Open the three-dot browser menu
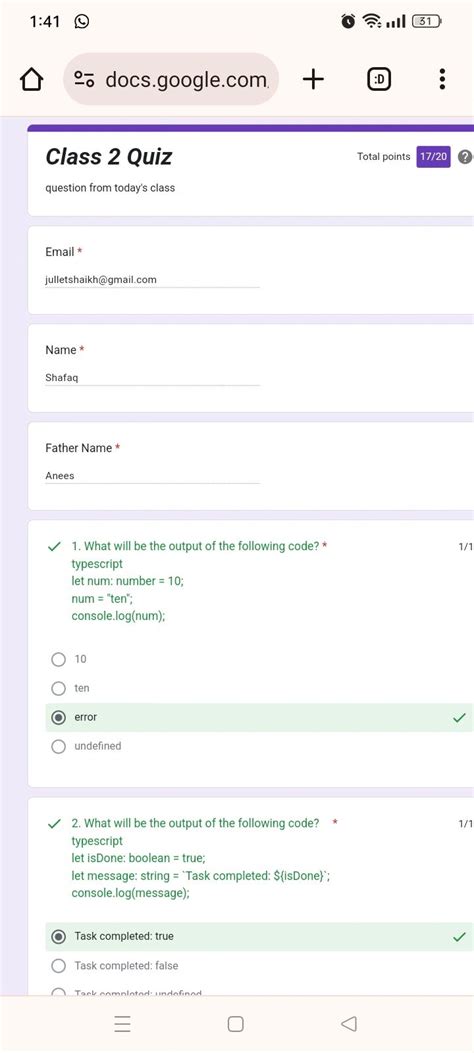474x1053 pixels. [x=442, y=79]
